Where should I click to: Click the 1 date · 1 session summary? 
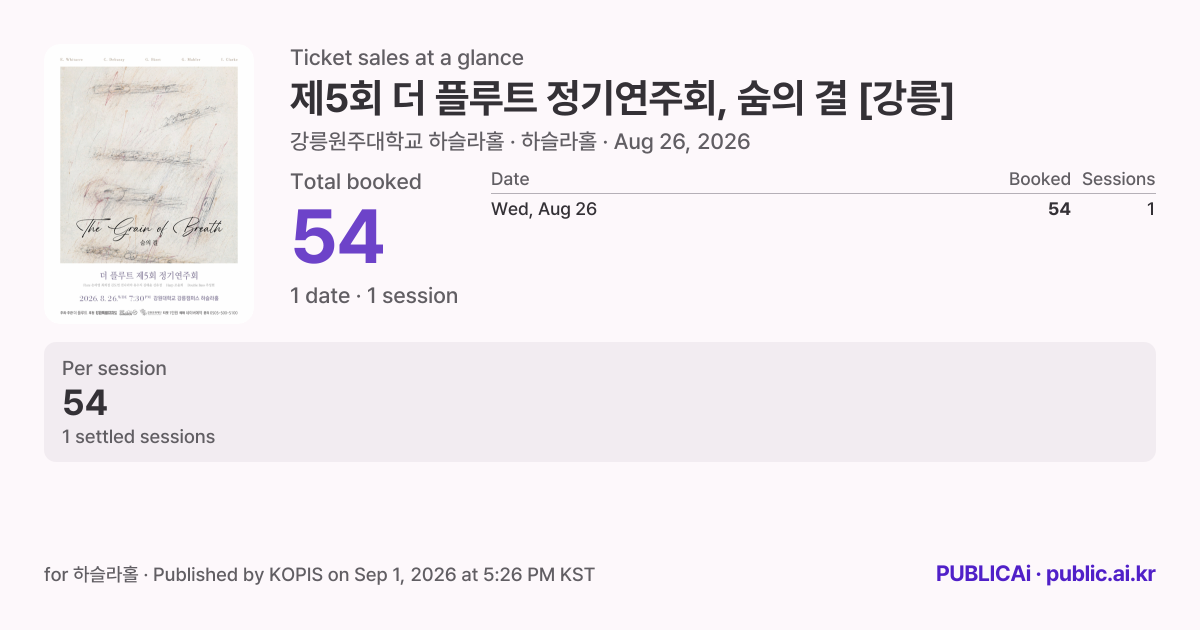[374, 296]
